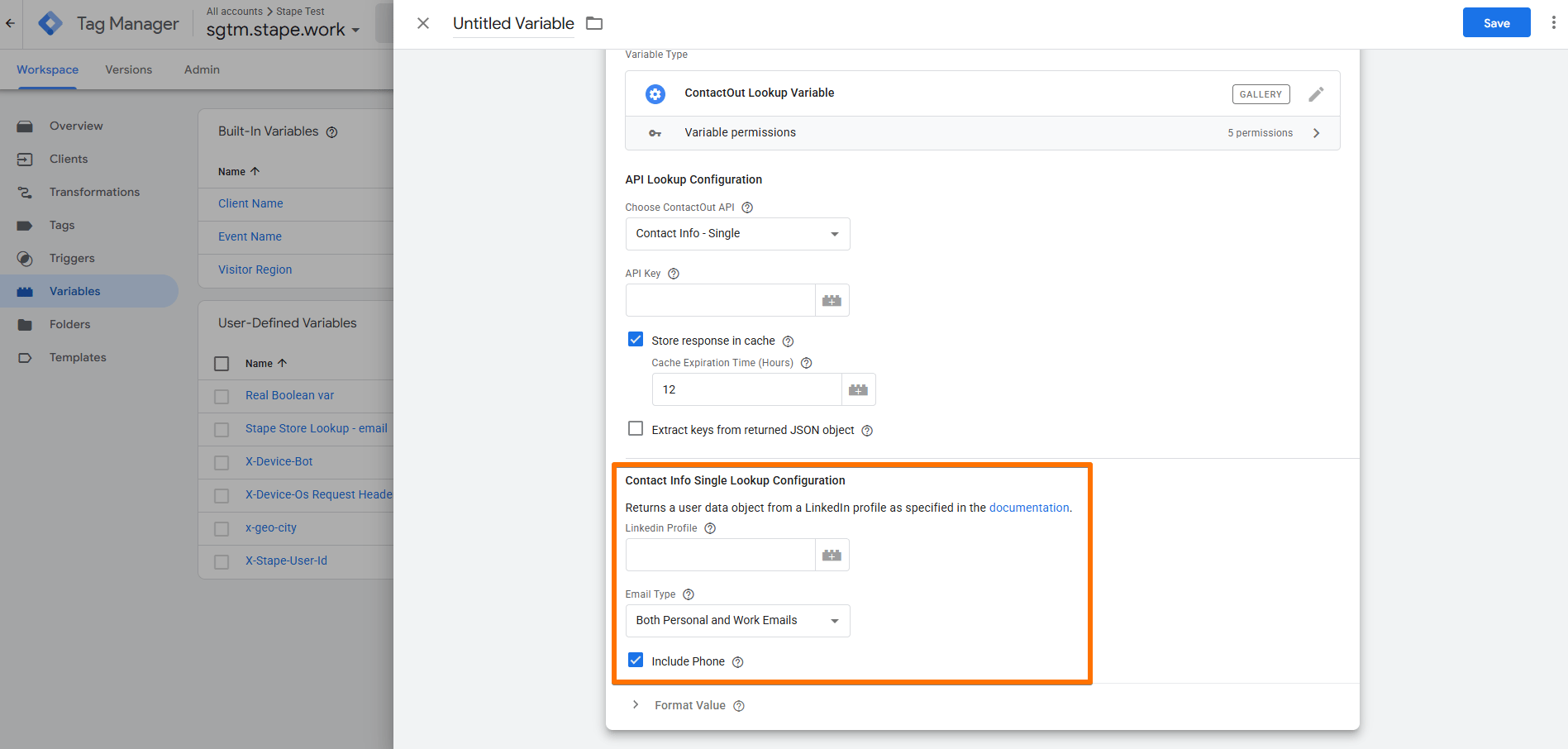Open the folder icon beside Untitled Variable

(x=594, y=23)
